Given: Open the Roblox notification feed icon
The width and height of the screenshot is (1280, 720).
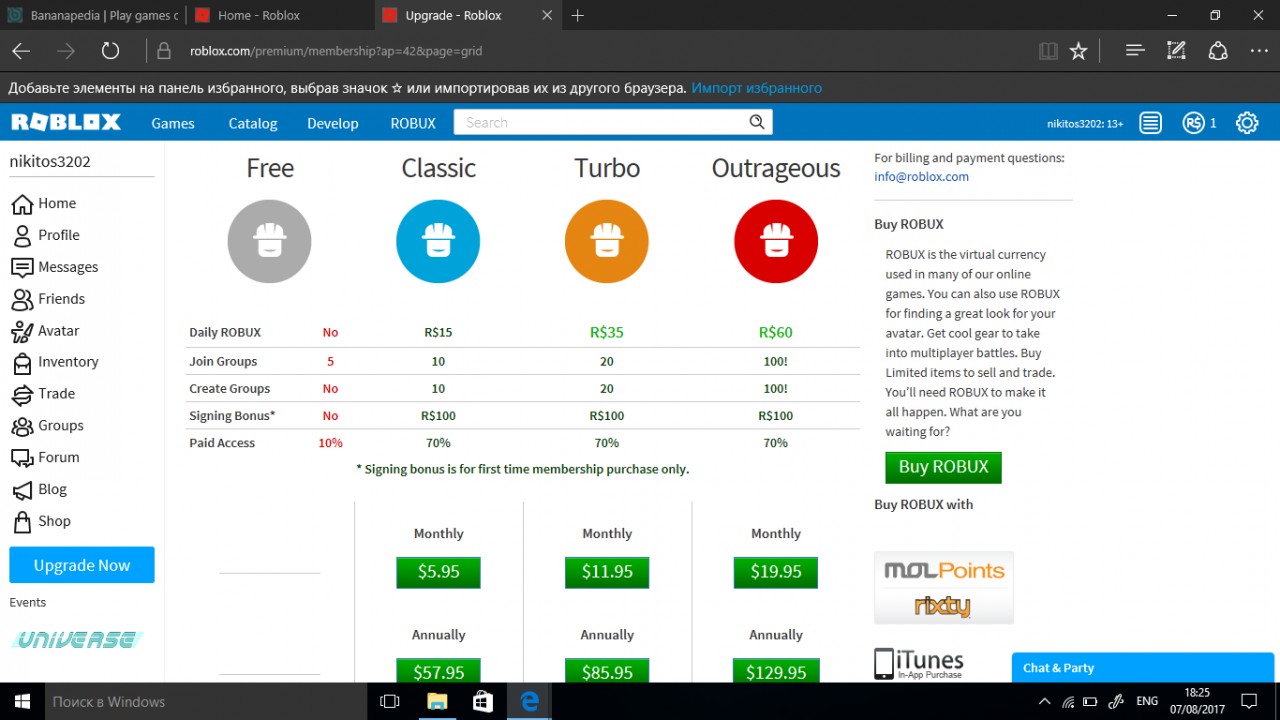Looking at the screenshot, I should (x=1151, y=123).
